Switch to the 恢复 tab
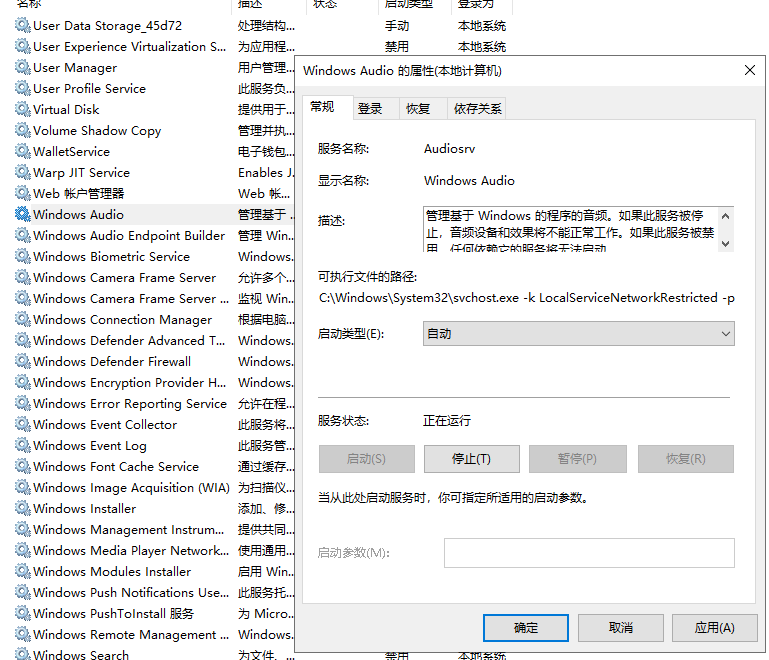The width and height of the screenshot is (769, 660). (418, 108)
